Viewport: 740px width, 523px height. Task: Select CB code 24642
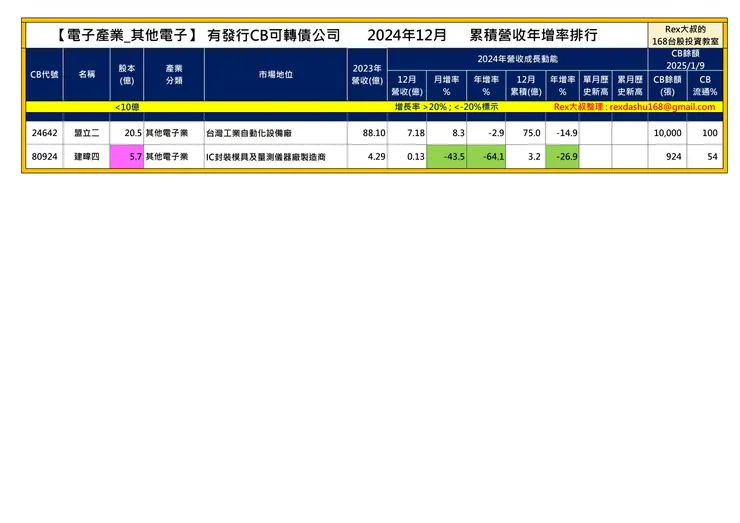(44, 133)
